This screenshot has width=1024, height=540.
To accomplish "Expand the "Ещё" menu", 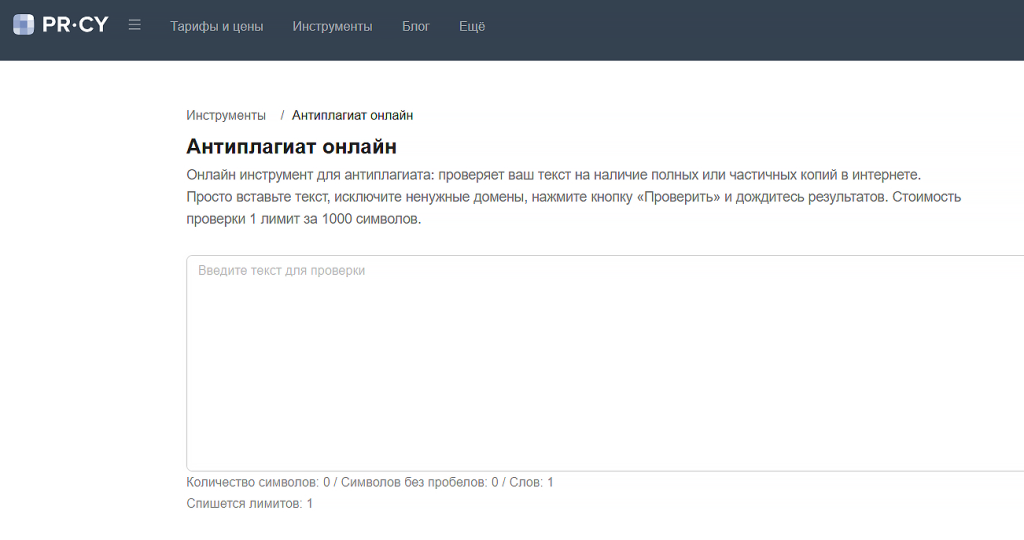I will pos(472,26).
